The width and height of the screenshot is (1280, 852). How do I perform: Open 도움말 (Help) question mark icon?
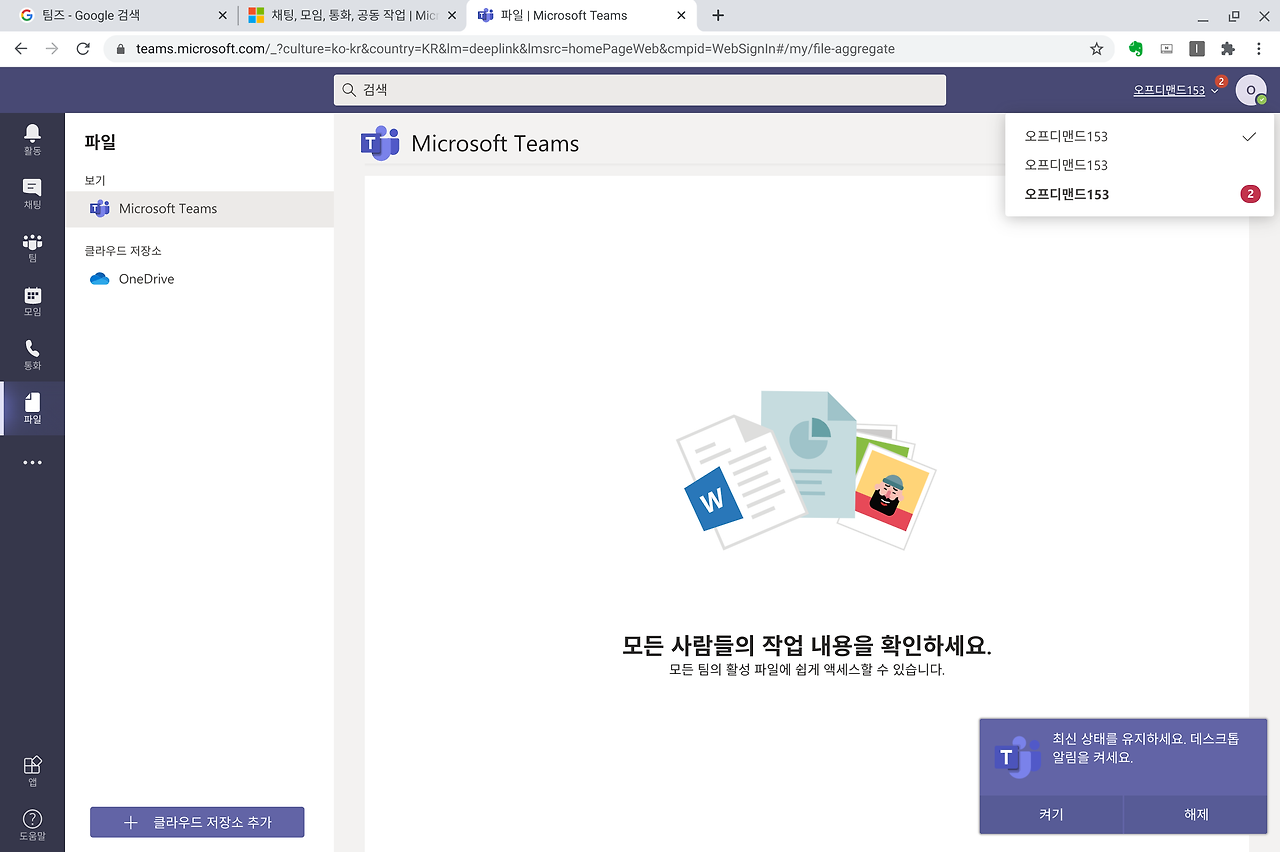point(32,825)
